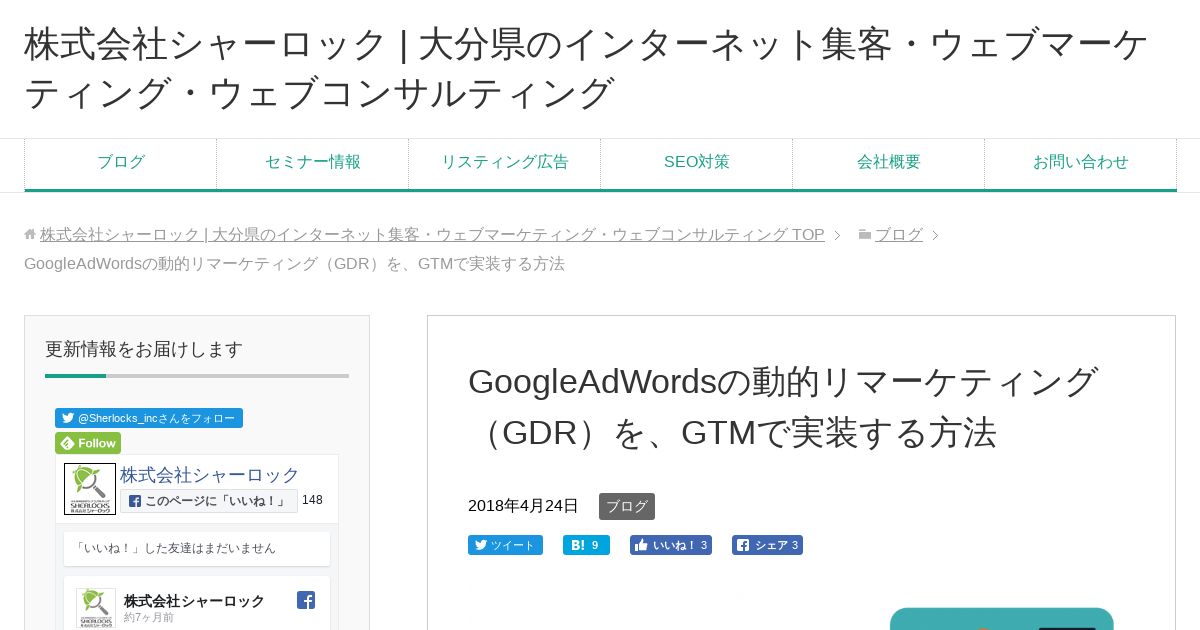Open the セミナー情報 navigation tab
This screenshot has height=630, width=1200.
pyautogui.click(x=313, y=162)
